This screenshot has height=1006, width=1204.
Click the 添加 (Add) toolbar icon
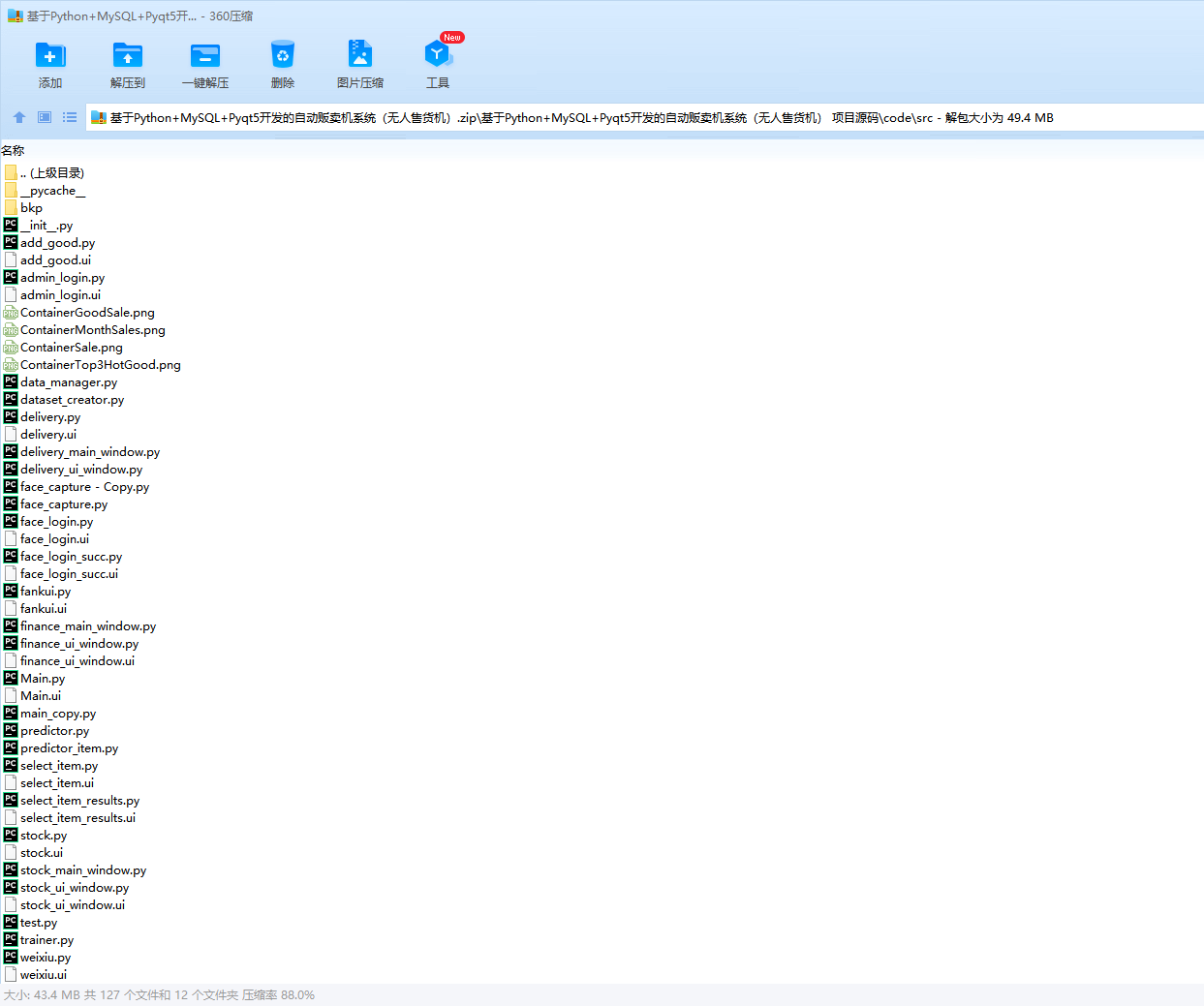pyautogui.click(x=50, y=55)
